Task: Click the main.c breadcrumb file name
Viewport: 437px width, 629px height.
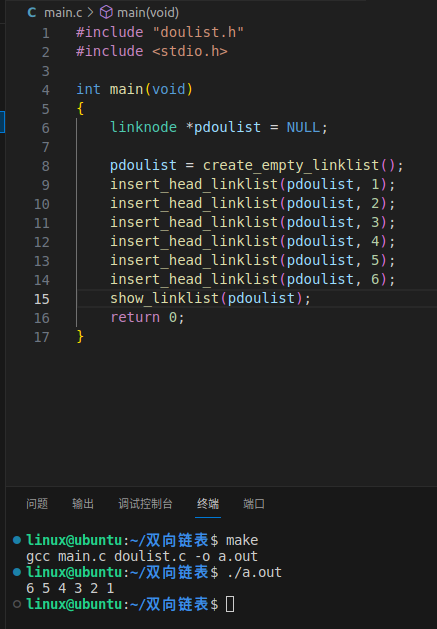Action: (63, 13)
